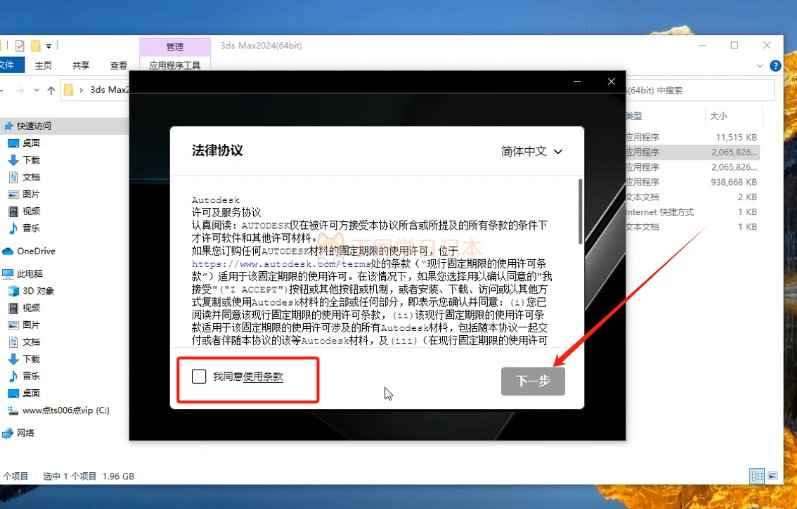This screenshot has width=797, height=509.
Task: Open the autodesk.com/terms hyperlink
Action: (281, 264)
